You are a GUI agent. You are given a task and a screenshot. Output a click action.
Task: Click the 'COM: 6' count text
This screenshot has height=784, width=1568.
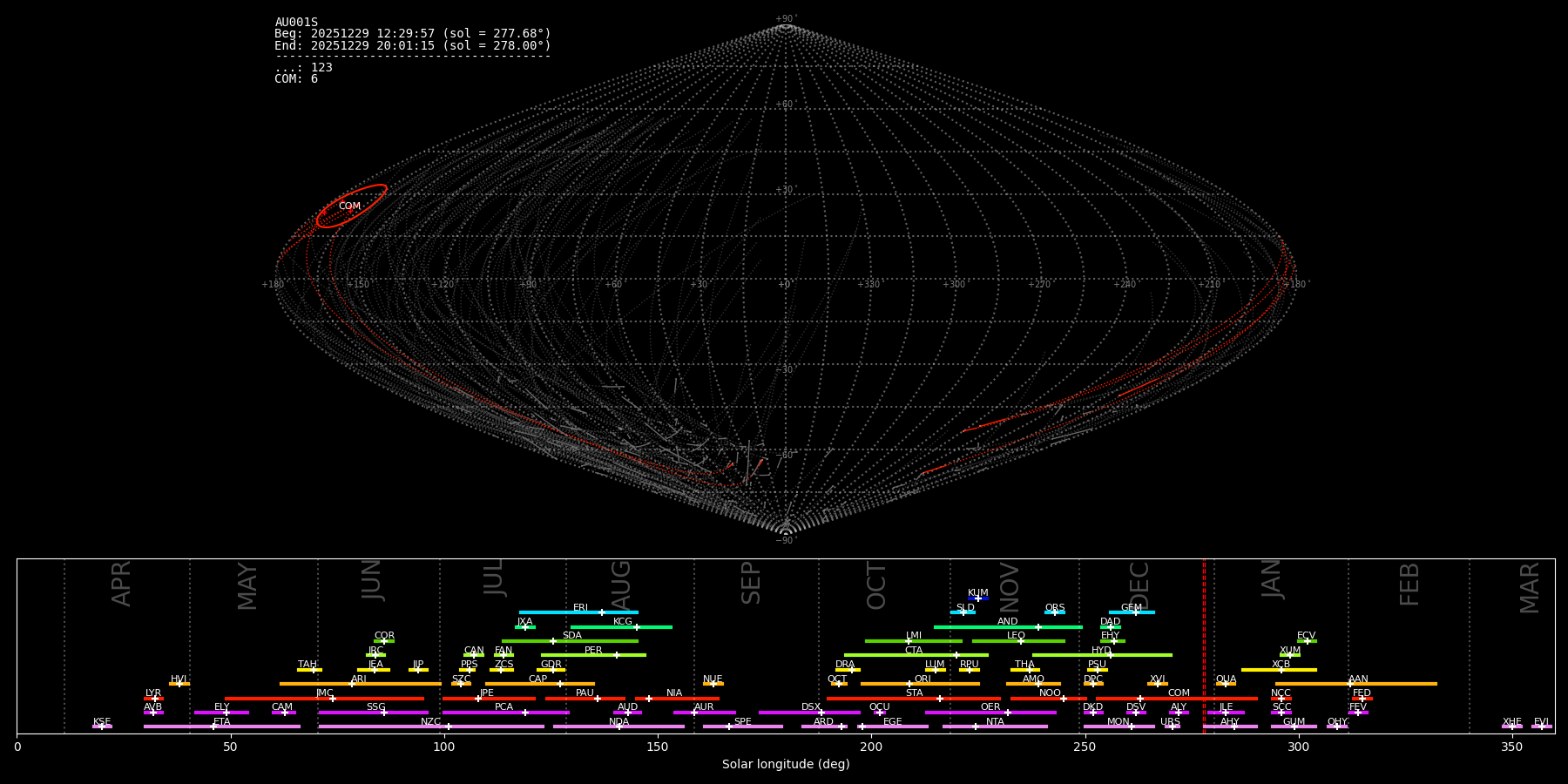tap(296, 79)
